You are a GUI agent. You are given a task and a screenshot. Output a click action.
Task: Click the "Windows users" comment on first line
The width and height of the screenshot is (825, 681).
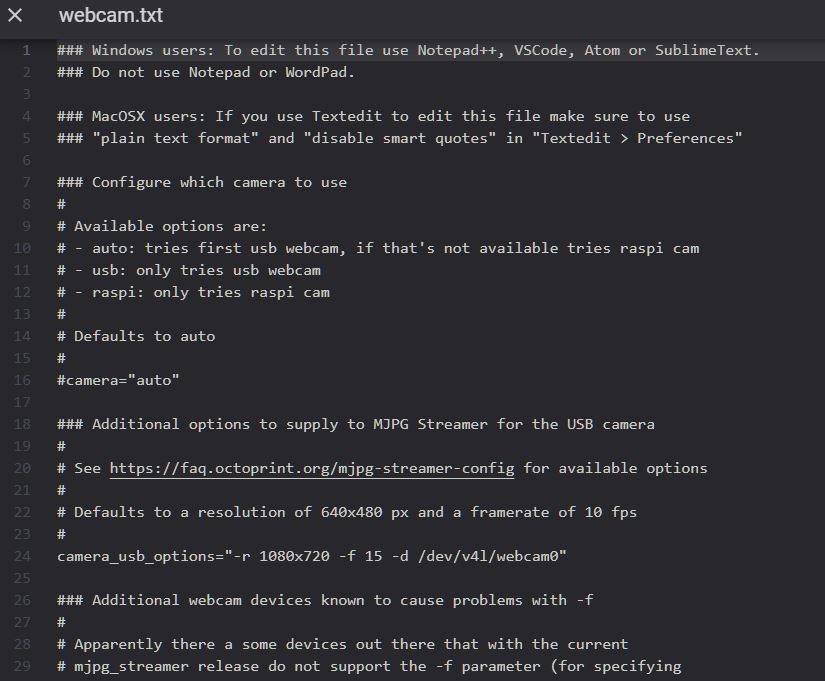408,50
